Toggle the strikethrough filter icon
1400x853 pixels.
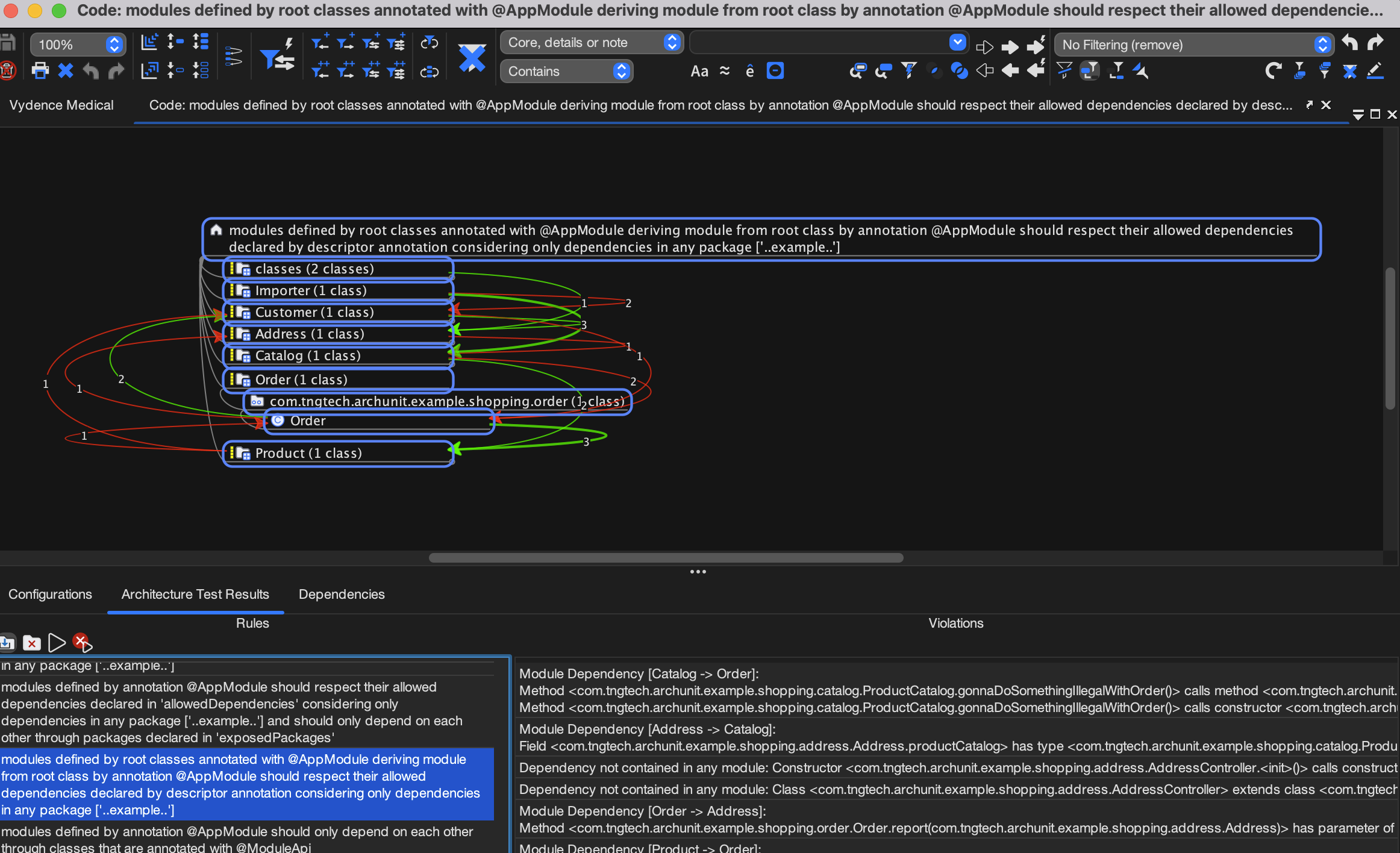coord(1064,71)
